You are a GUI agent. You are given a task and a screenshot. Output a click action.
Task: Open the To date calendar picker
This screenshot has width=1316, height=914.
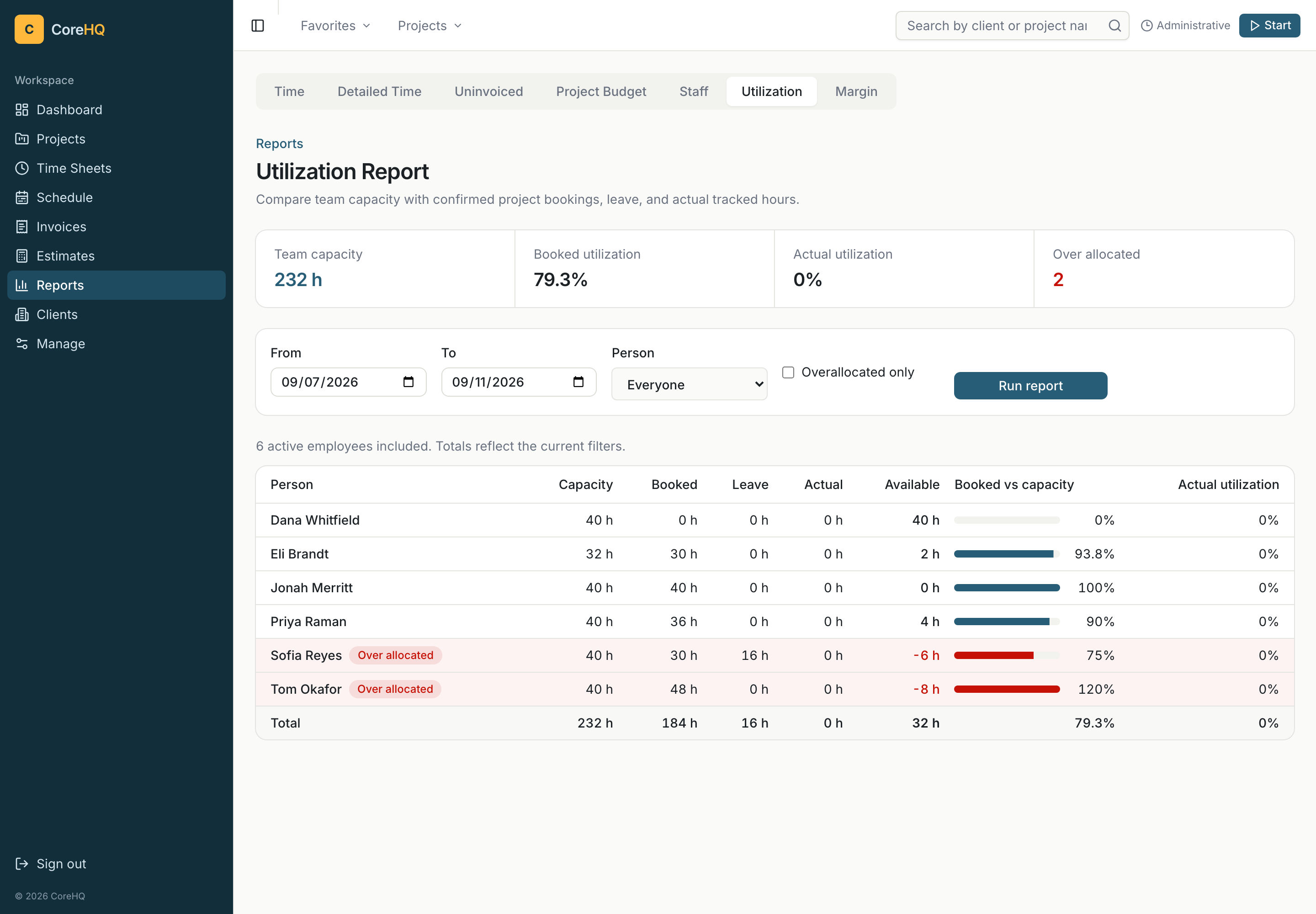coord(578,382)
